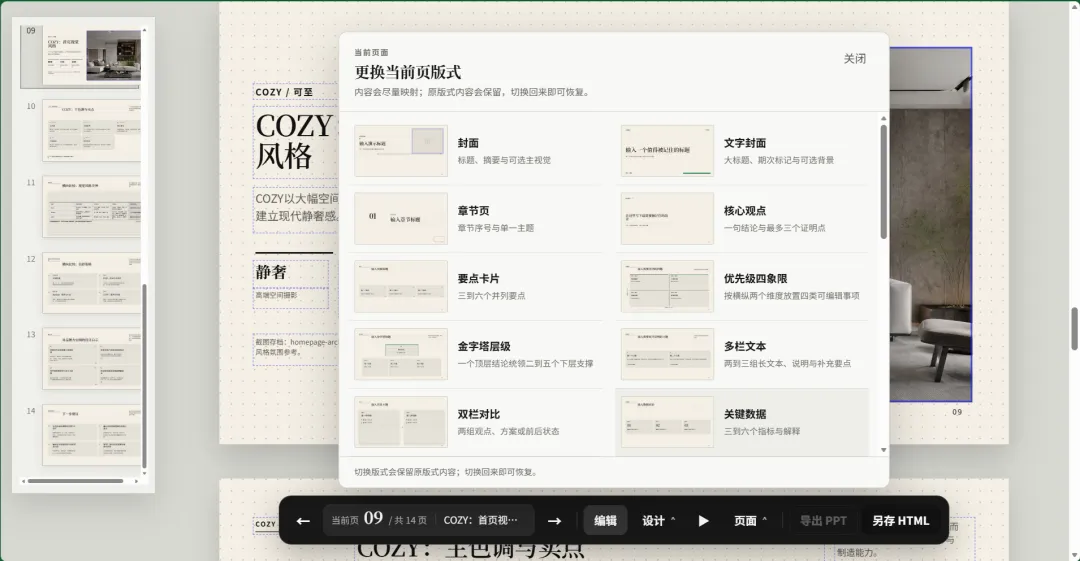The image size is (1080, 561).
Task: Select the 高端空间摄影 caption text
Action: click(276, 295)
